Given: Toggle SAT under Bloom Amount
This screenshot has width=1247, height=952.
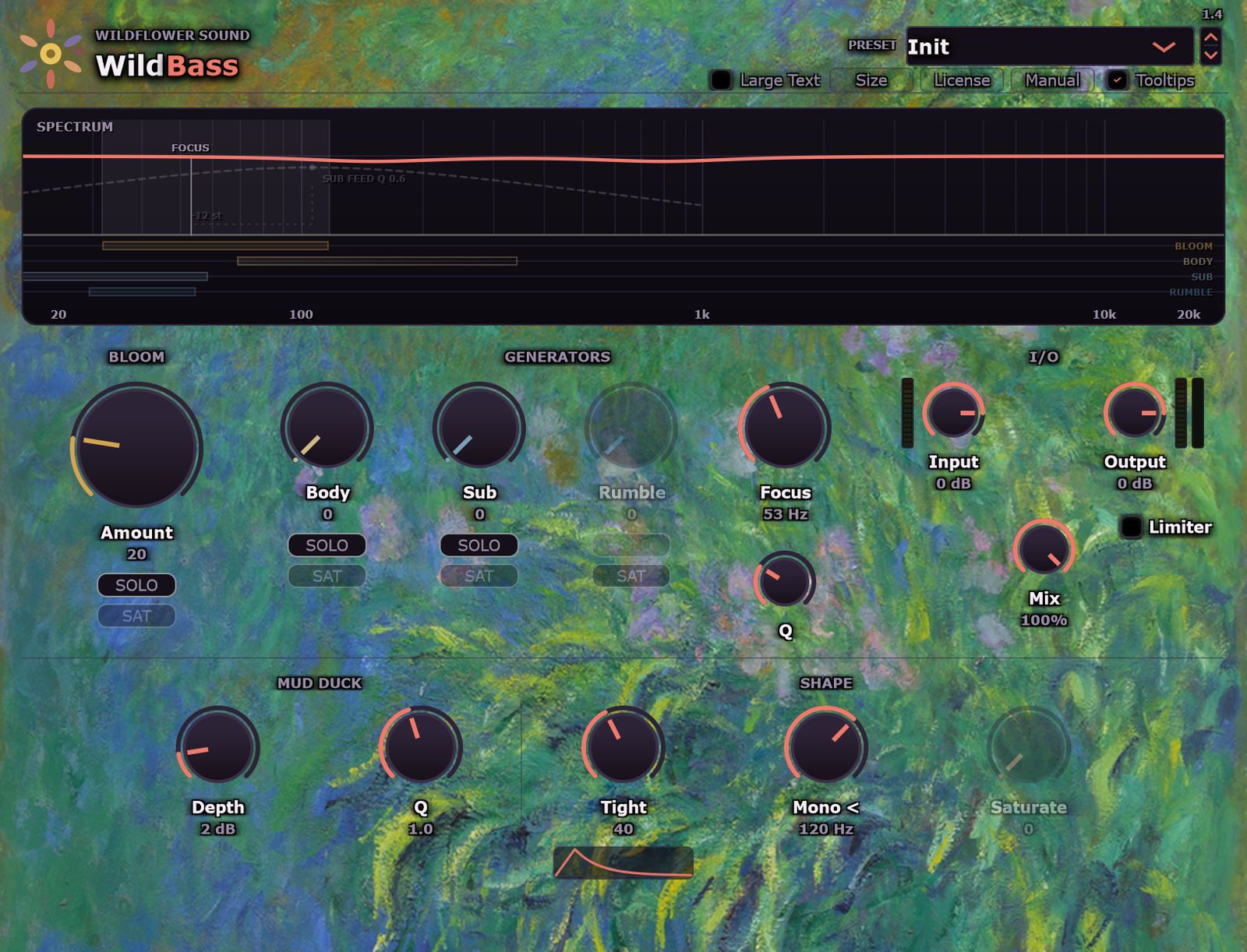Looking at the screenshot, I should point(136,616).
